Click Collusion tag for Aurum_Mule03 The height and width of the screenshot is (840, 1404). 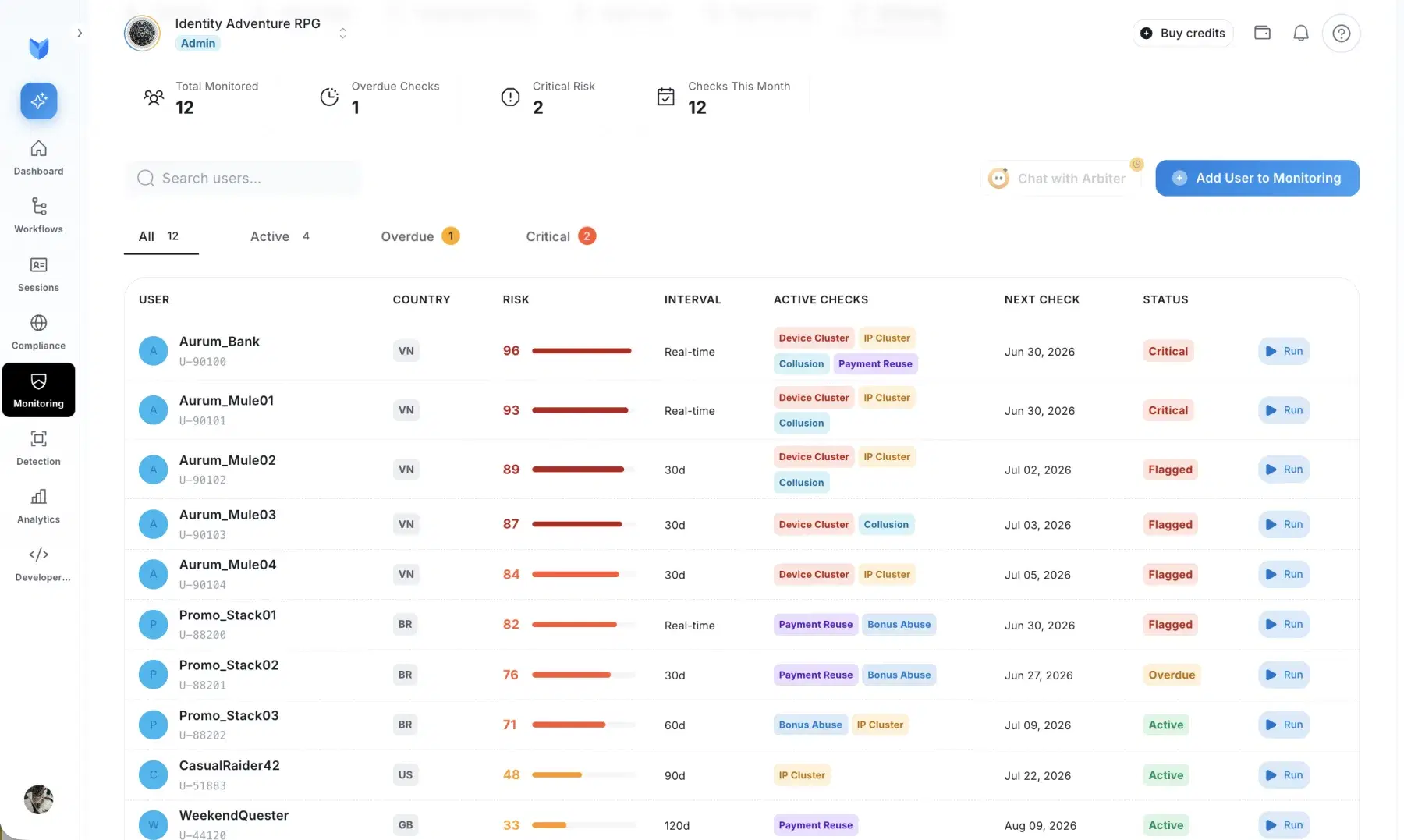tap(886, 525)
